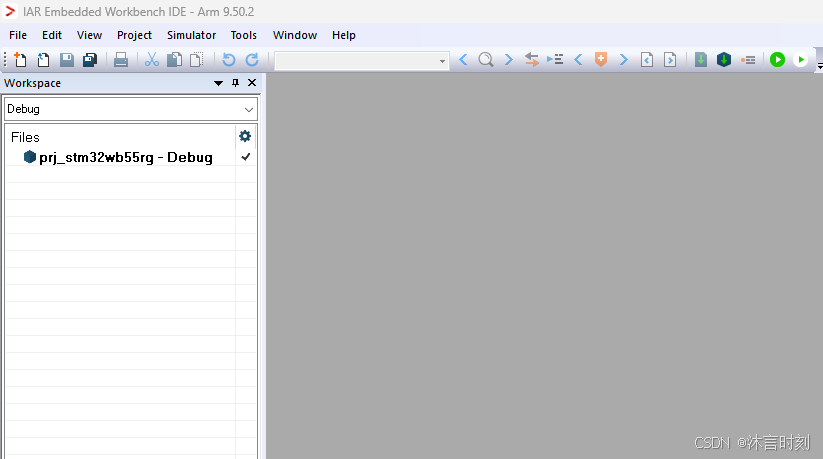This screenshot has width=823, height=459.
Task: Open the Simulator menu
Action: click(192, 35)
